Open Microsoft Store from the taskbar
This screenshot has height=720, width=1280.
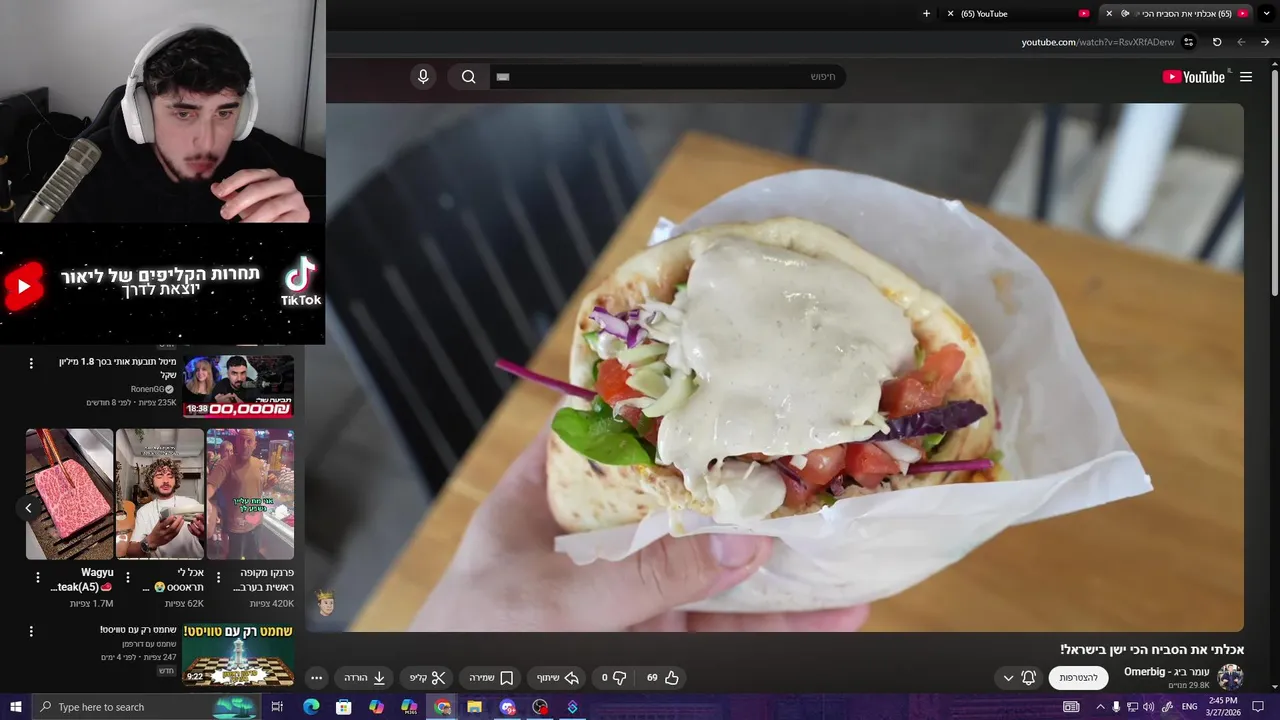pyautogui.click(x=344, y=707)
